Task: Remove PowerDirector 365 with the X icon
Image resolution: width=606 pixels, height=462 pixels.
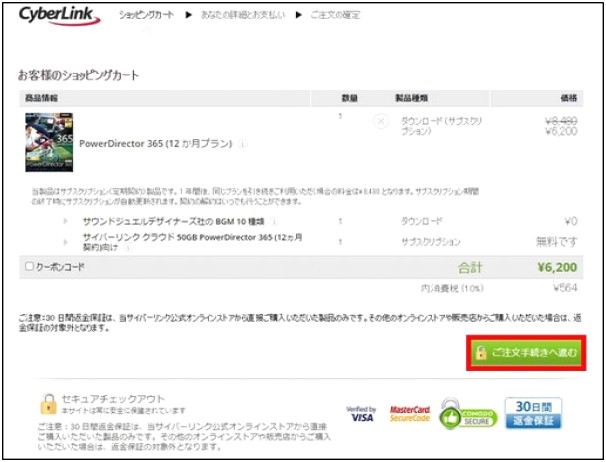Action: (381, 121)
